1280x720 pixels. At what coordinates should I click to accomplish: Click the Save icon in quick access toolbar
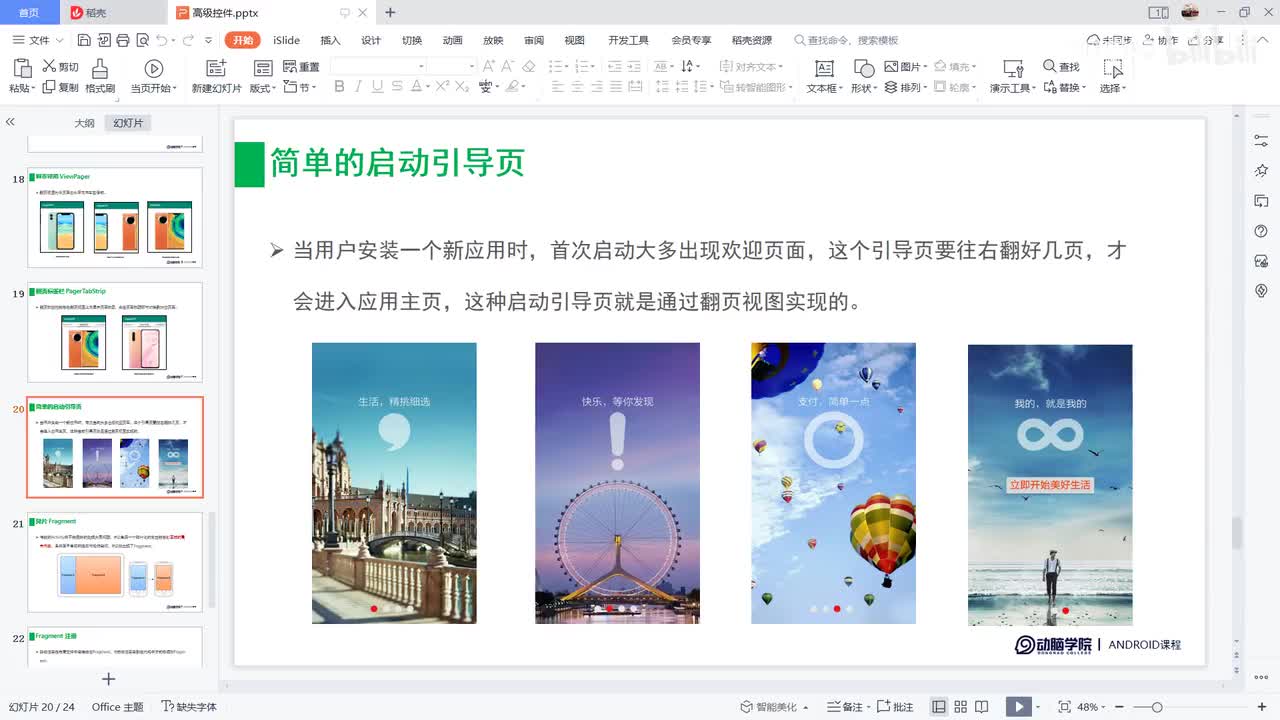(84, 40)
